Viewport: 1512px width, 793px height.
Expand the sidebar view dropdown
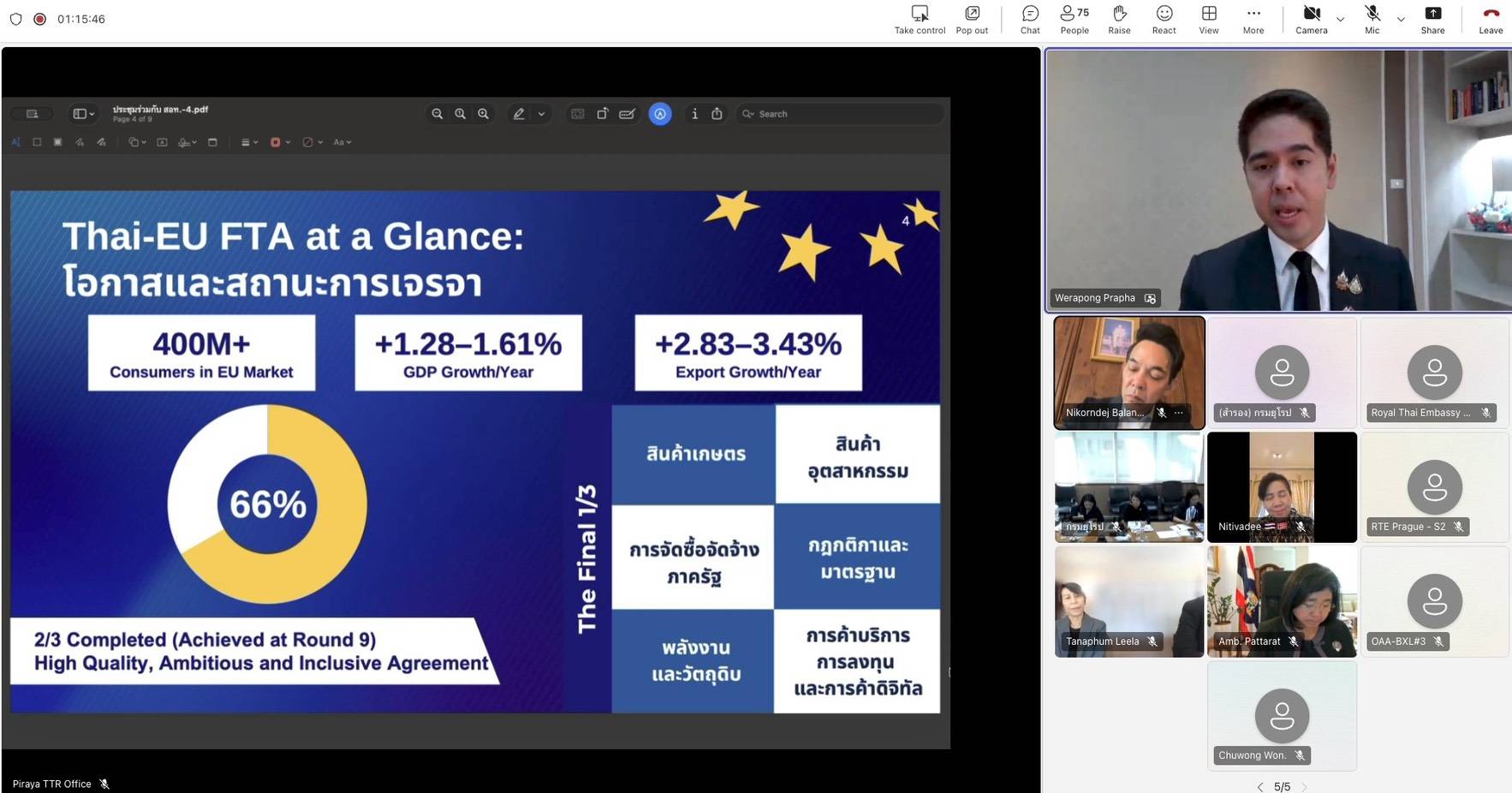point(84,114)
